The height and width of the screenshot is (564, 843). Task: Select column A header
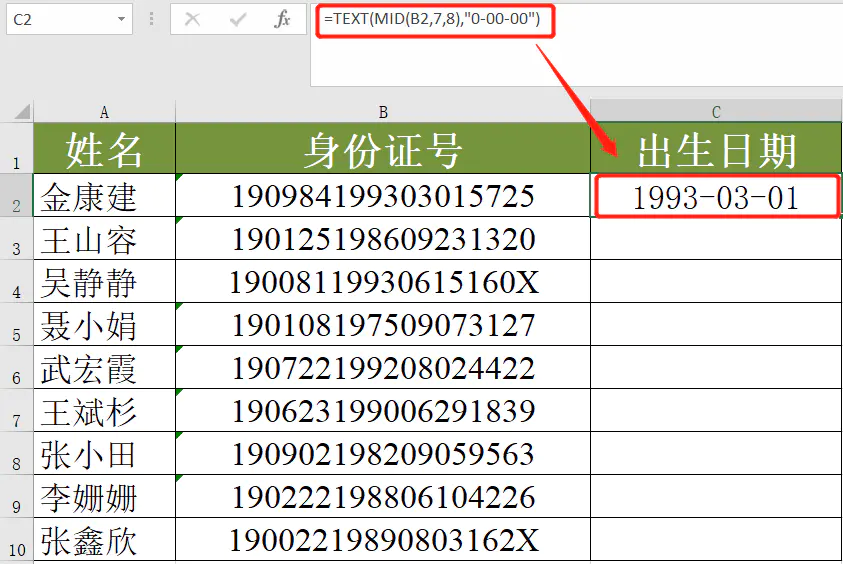(x=104, y=112)
